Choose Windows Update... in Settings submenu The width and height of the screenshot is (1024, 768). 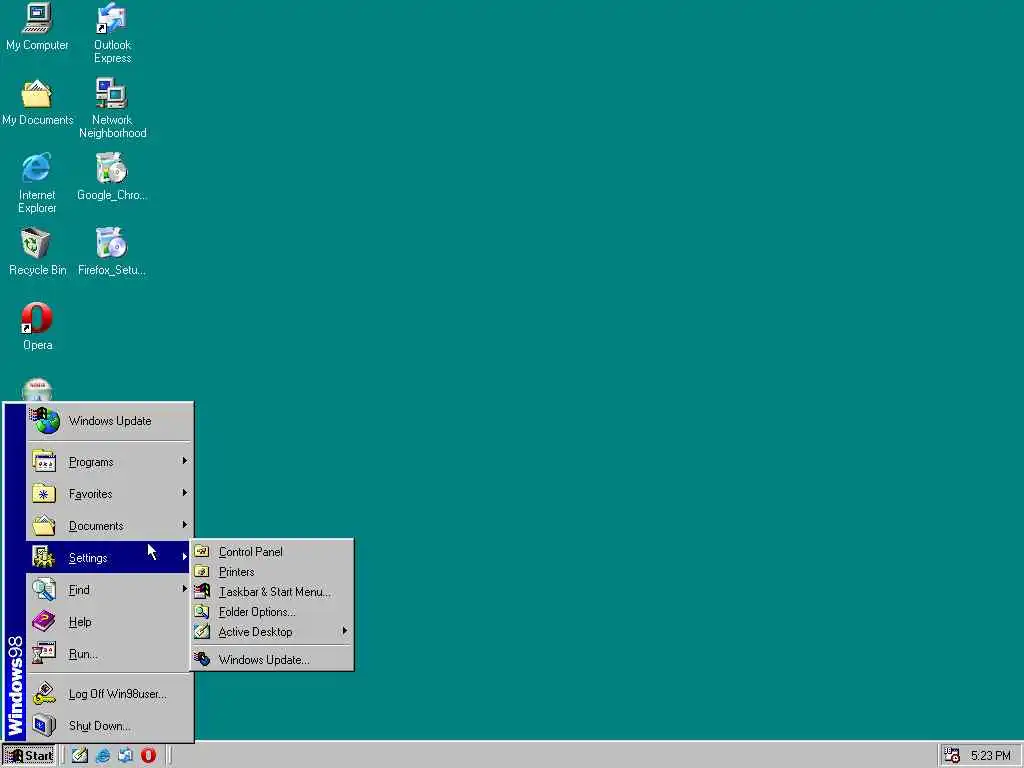272,660
